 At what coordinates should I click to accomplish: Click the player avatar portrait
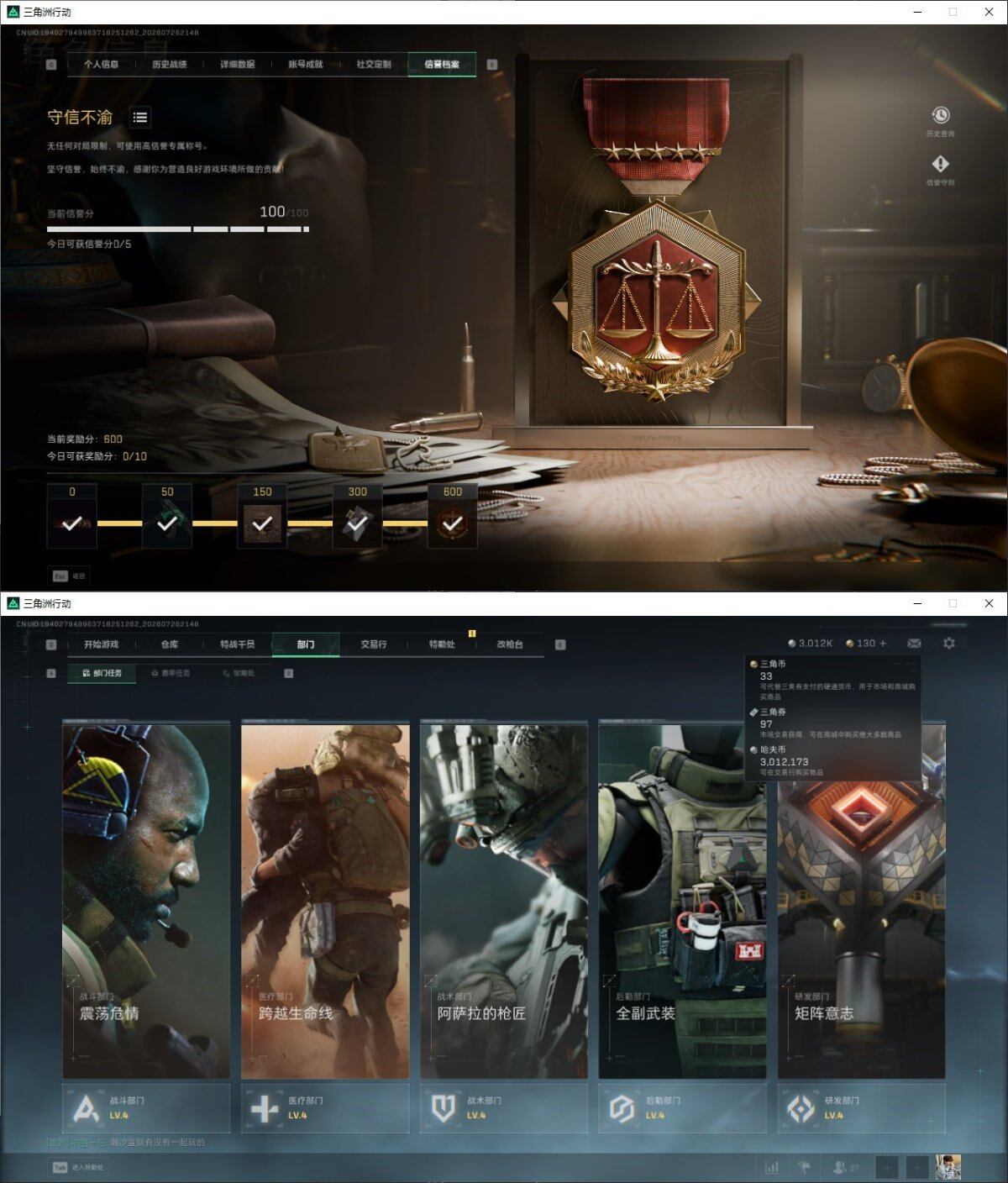[x=948, y=1167]
